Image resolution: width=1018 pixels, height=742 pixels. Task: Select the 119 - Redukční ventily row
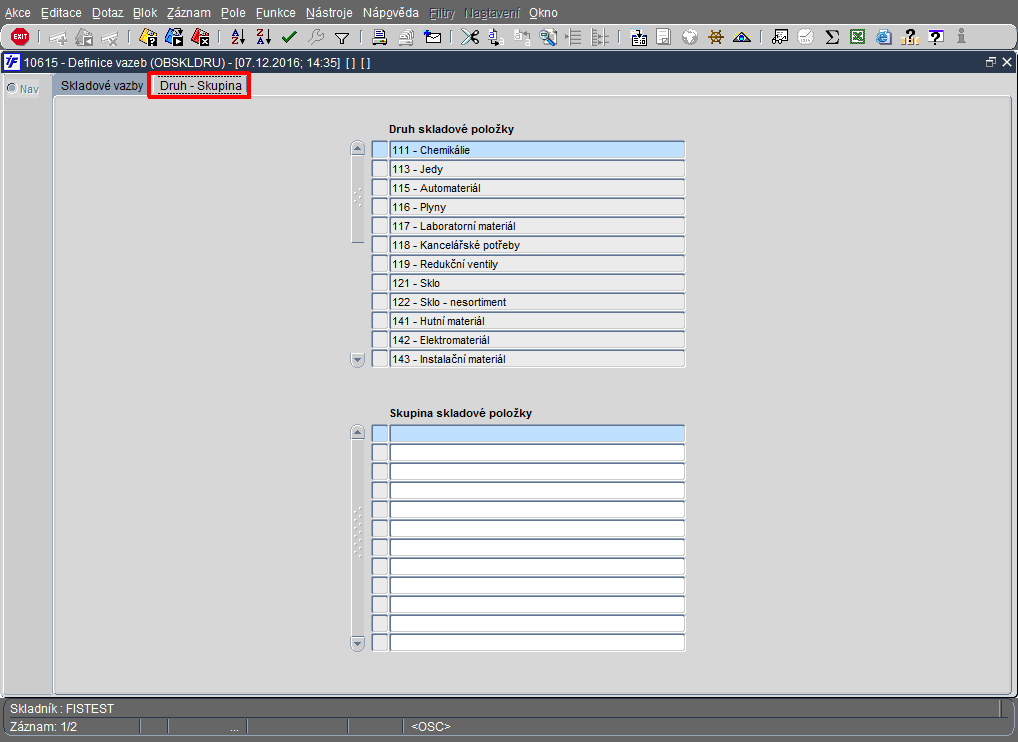click(537, 264)
